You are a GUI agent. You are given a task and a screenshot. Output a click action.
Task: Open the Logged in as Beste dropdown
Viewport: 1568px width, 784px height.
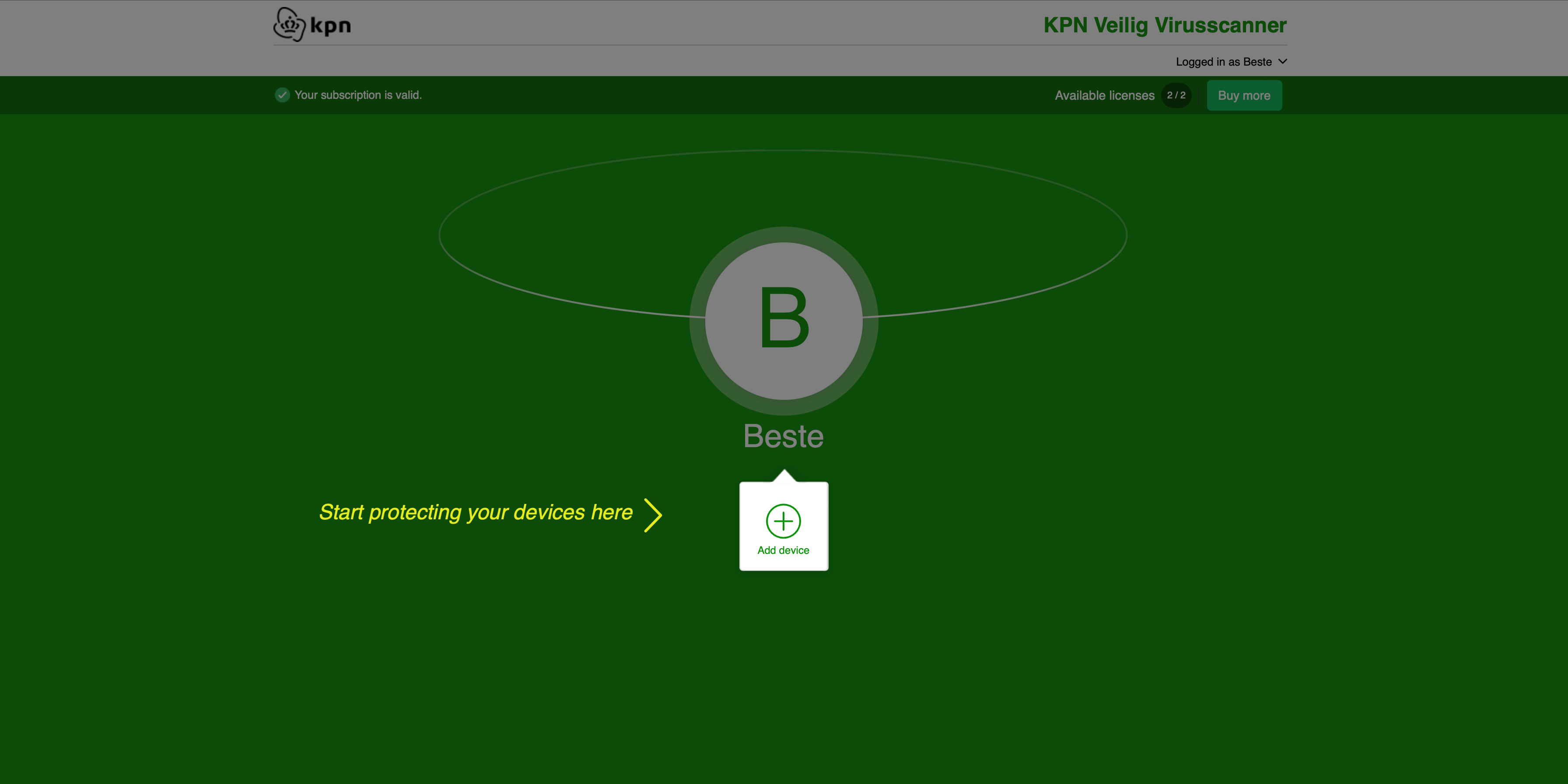(x=1231, y=62)
